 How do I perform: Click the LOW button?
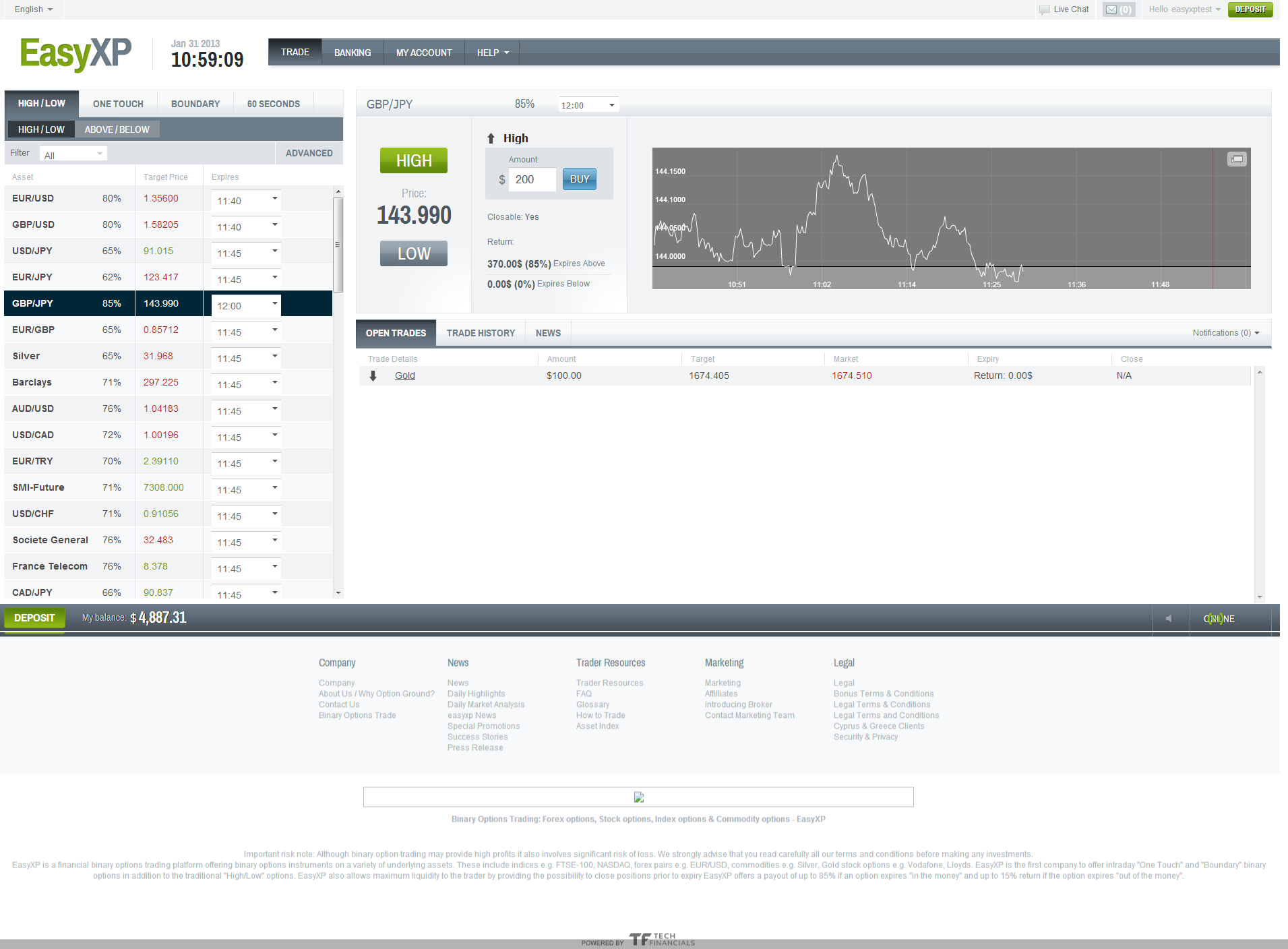pyautogui.click(x=414, y=253)
